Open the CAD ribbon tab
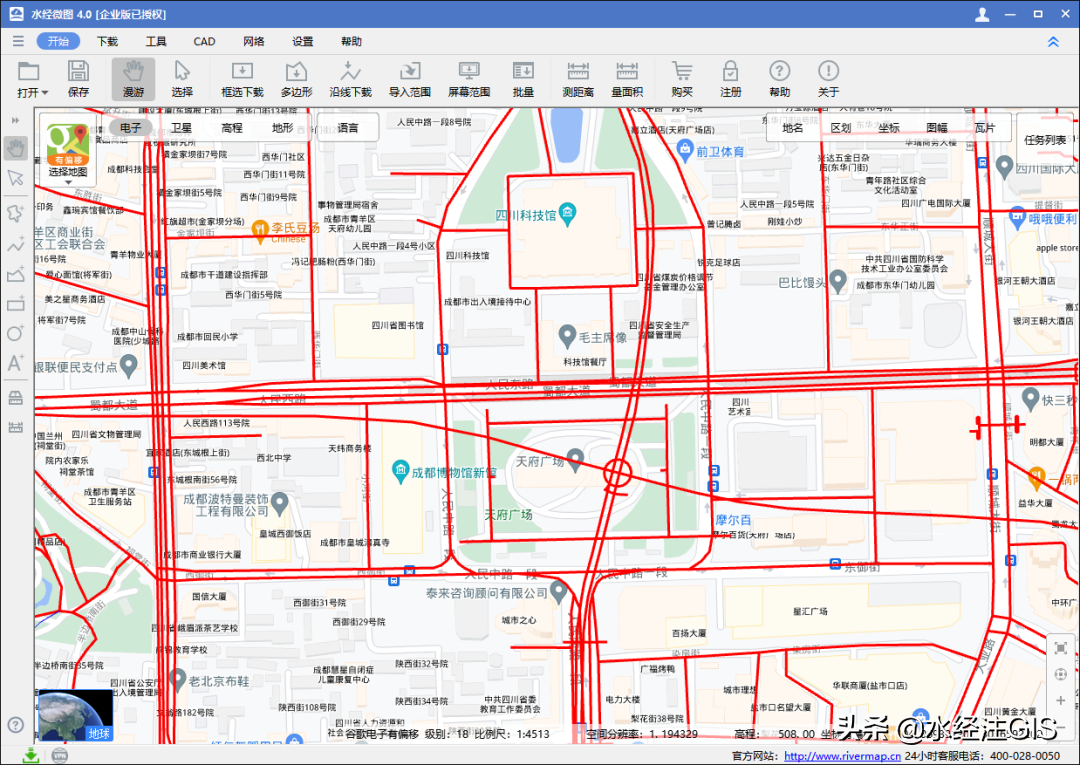This screenshot has height=765, width=1080. click(x=205, y=41)
